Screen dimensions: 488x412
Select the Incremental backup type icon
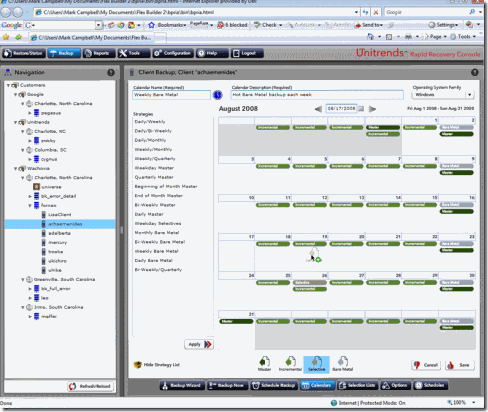pyautogui.click(x=290, y=364)
